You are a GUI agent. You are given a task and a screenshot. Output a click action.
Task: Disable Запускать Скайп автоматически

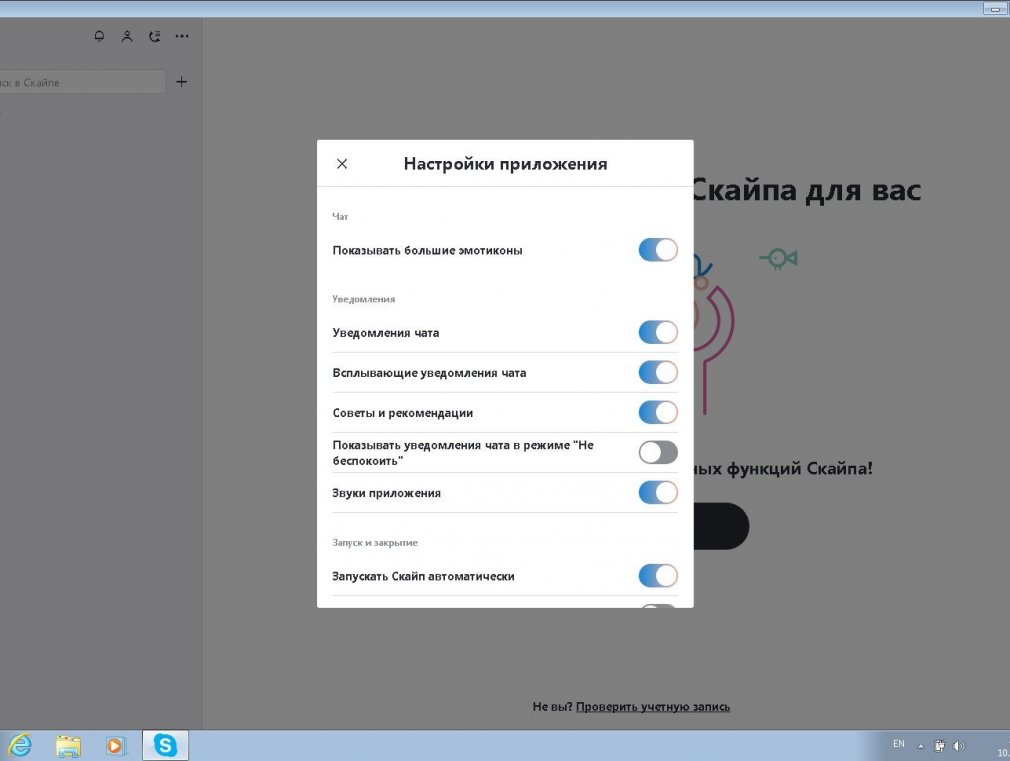(x=658, y=575)
